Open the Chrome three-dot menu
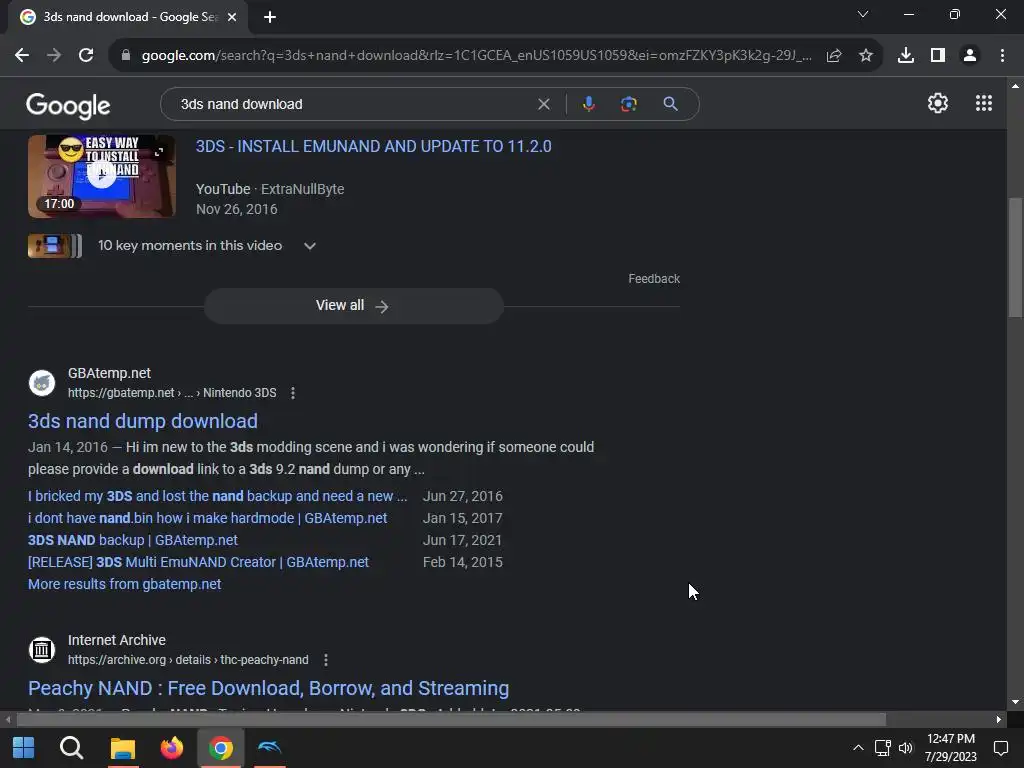Screen dimensions: 1024x768 (1002, 56)
